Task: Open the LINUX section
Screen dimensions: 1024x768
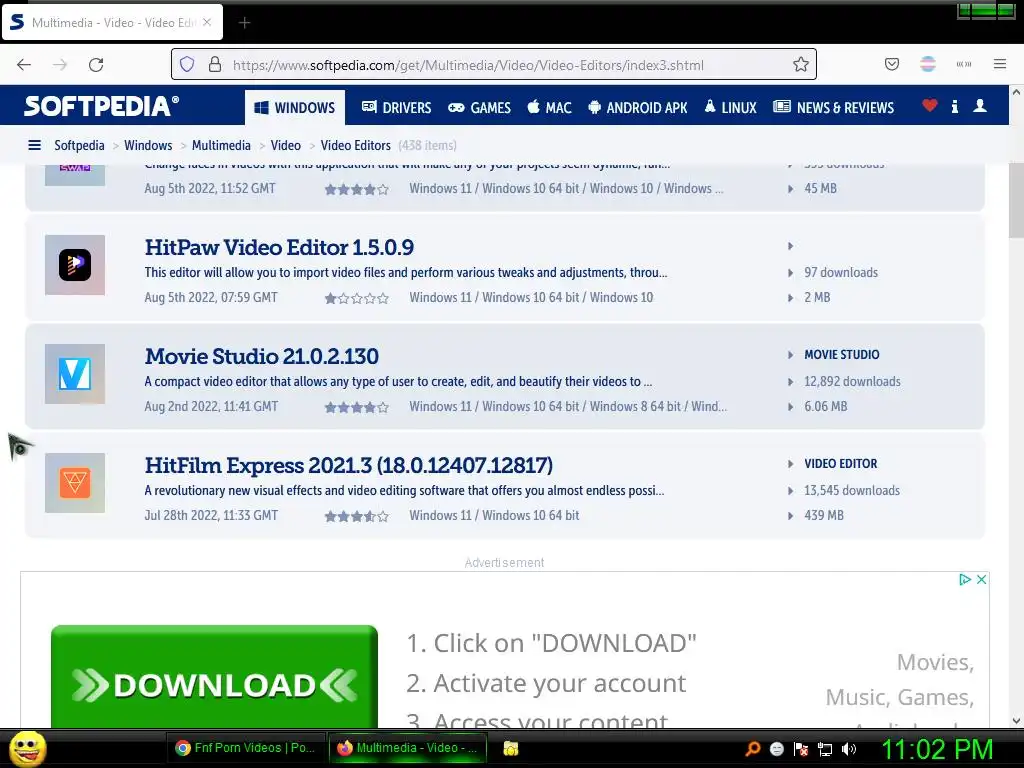Action: (x=730, y=107)
